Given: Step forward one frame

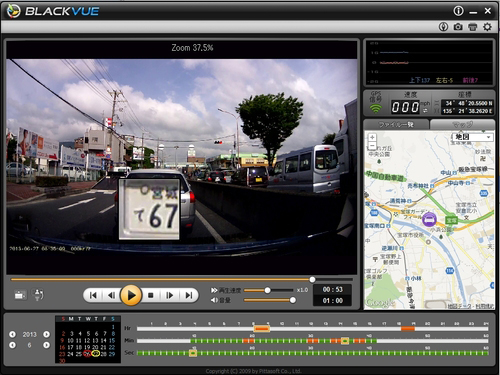Looking at the screenshot, I should [170, 295].
